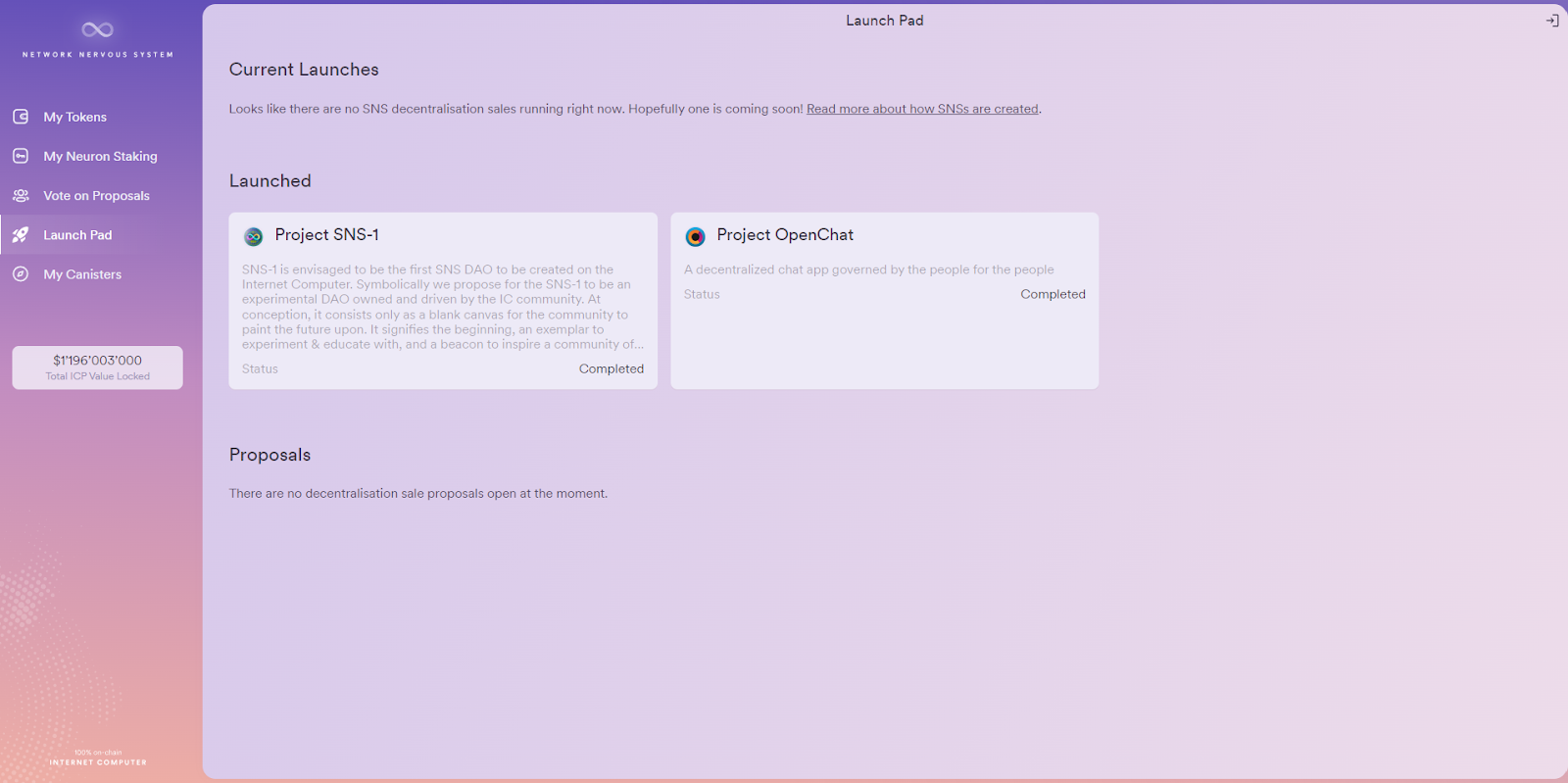
Task: Click the Launch Pad page title
Action: click(x=885, y=21)
